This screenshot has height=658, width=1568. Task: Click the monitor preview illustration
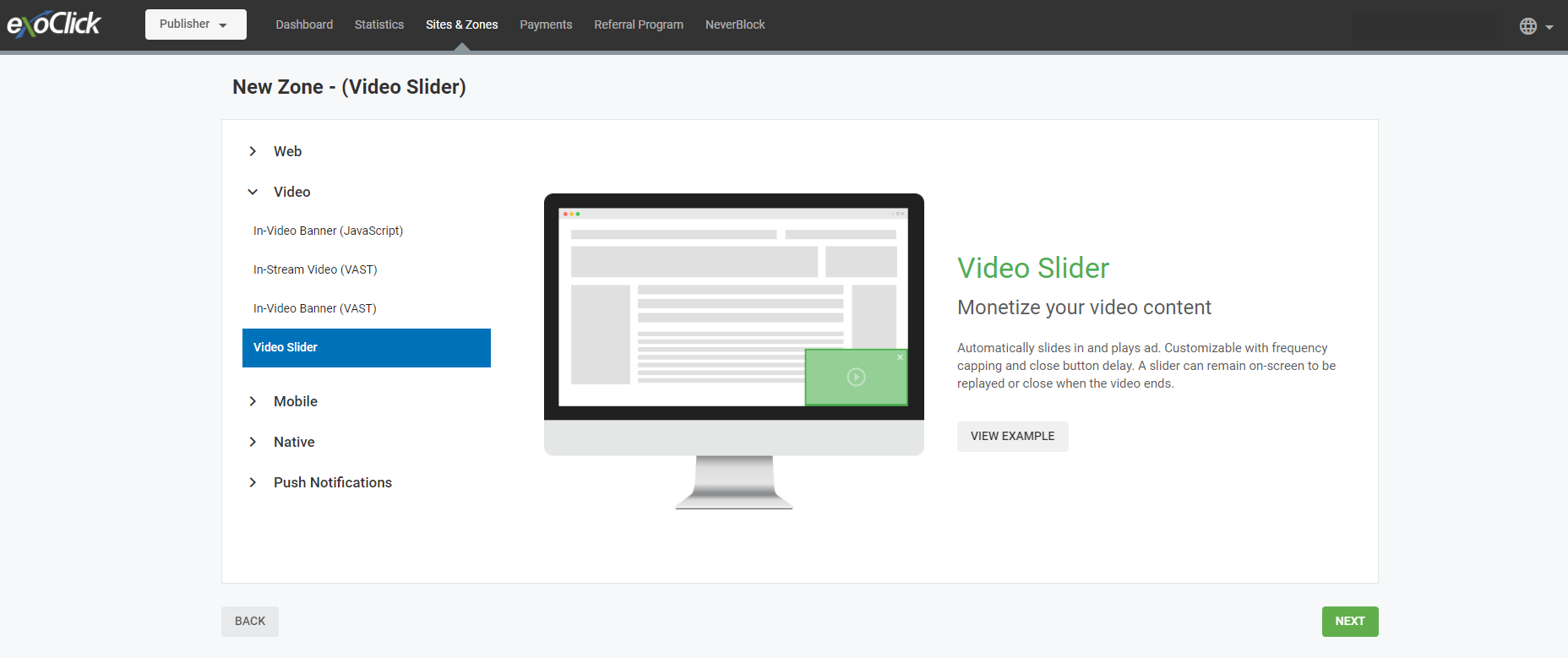tap(734, 351)
